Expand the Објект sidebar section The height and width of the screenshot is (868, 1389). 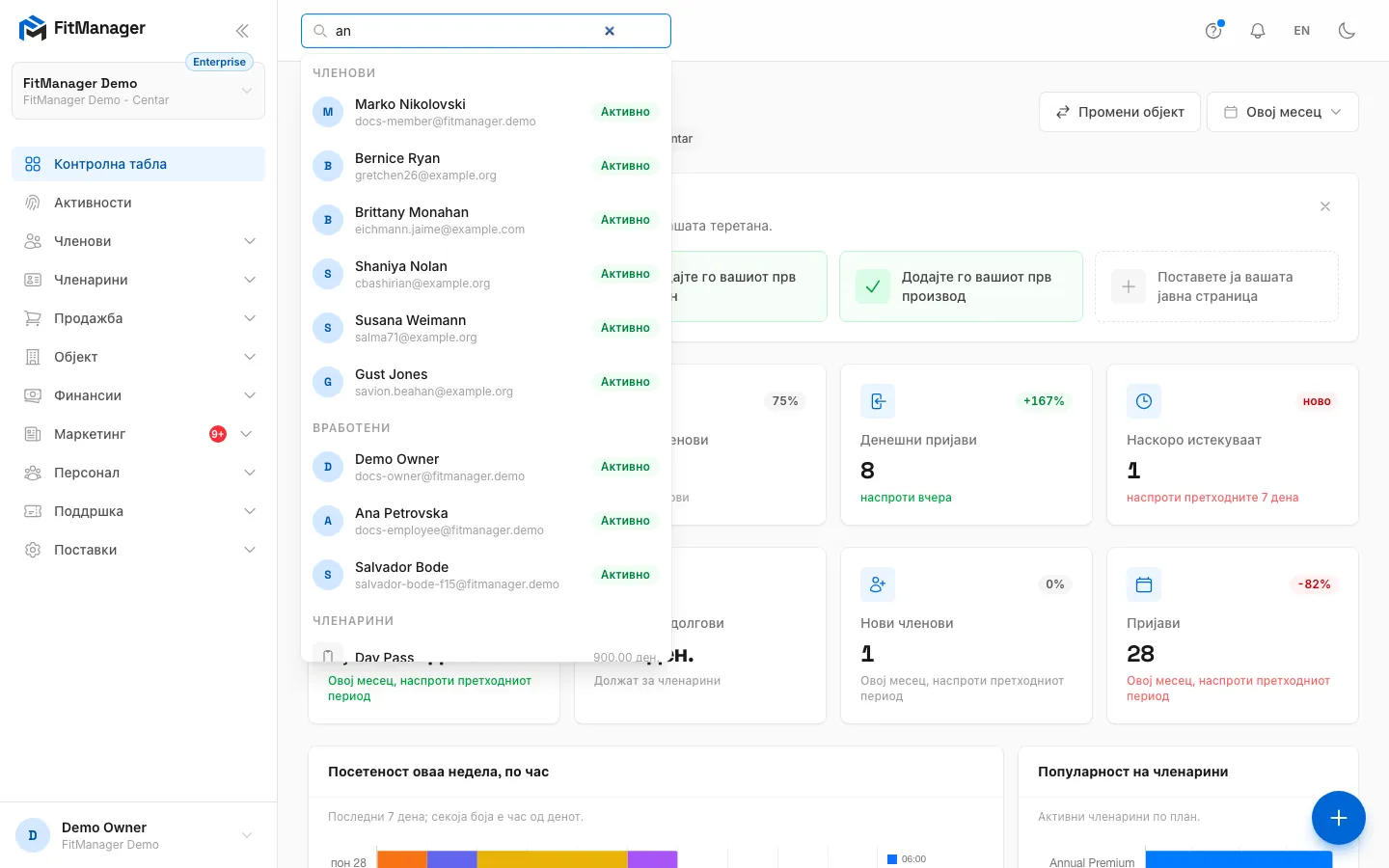(138, 357)
